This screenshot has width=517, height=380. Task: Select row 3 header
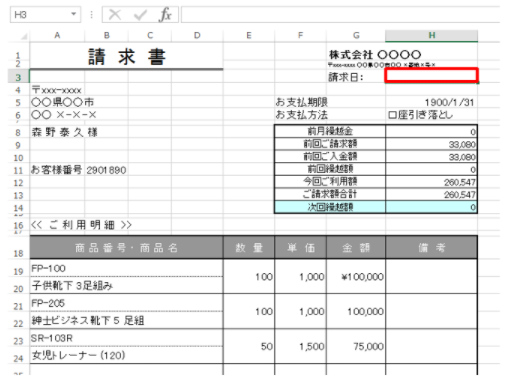point(18,77)
